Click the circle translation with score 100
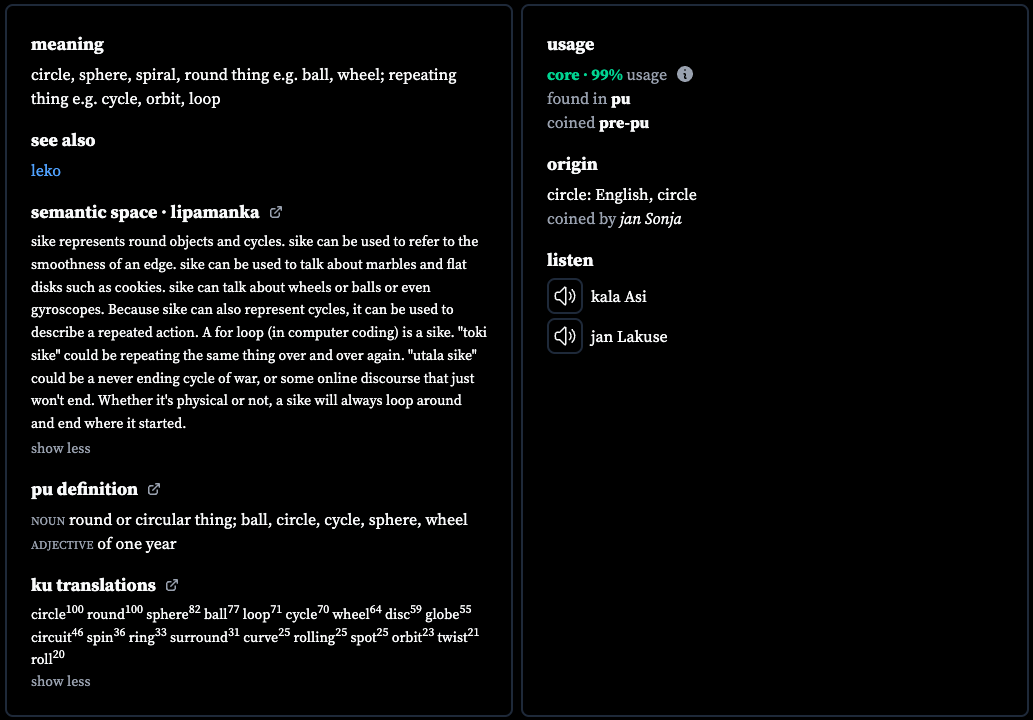Image resolution: width=1033 pixels, height=720 pixels. click(57, 613)
